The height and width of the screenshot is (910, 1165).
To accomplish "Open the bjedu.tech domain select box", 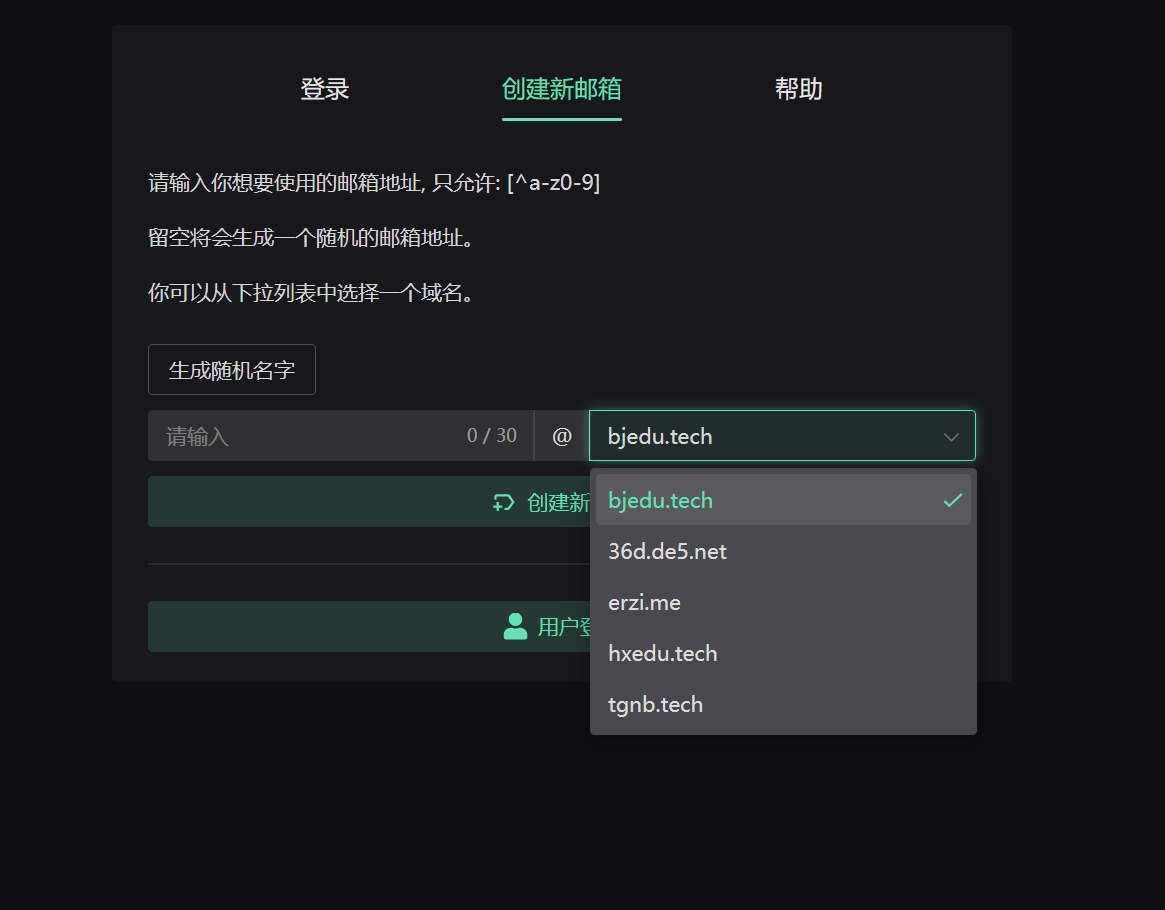I will click(x=782, y=435).
